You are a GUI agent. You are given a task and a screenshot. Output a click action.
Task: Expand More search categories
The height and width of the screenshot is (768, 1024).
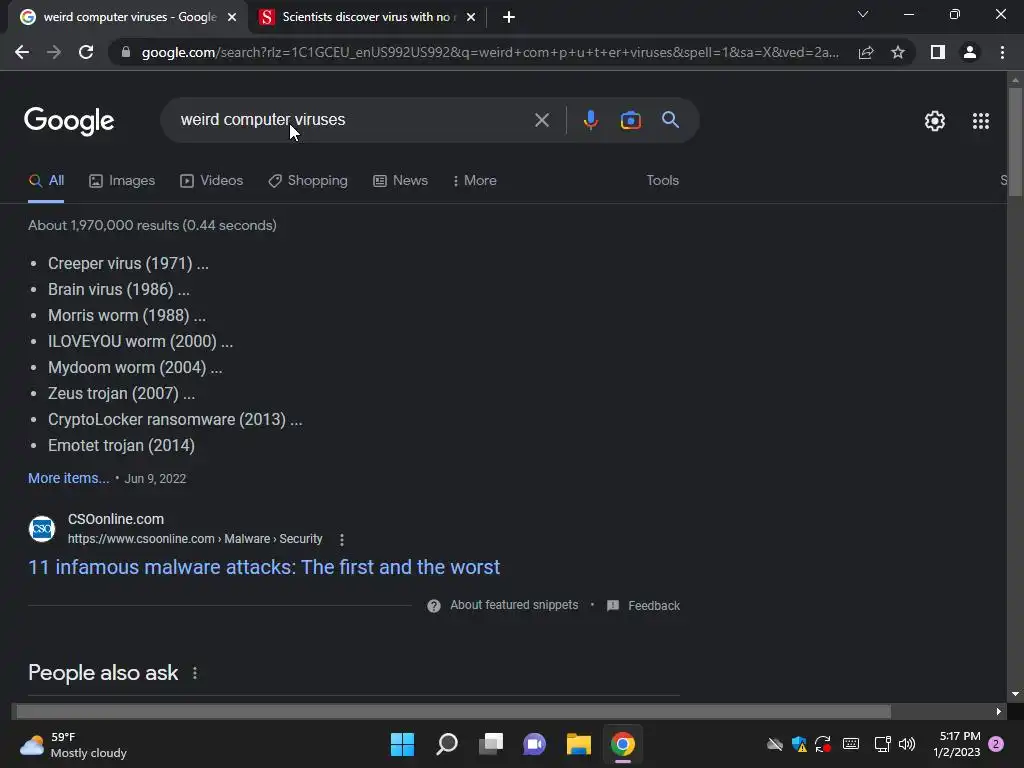(475, 181)
